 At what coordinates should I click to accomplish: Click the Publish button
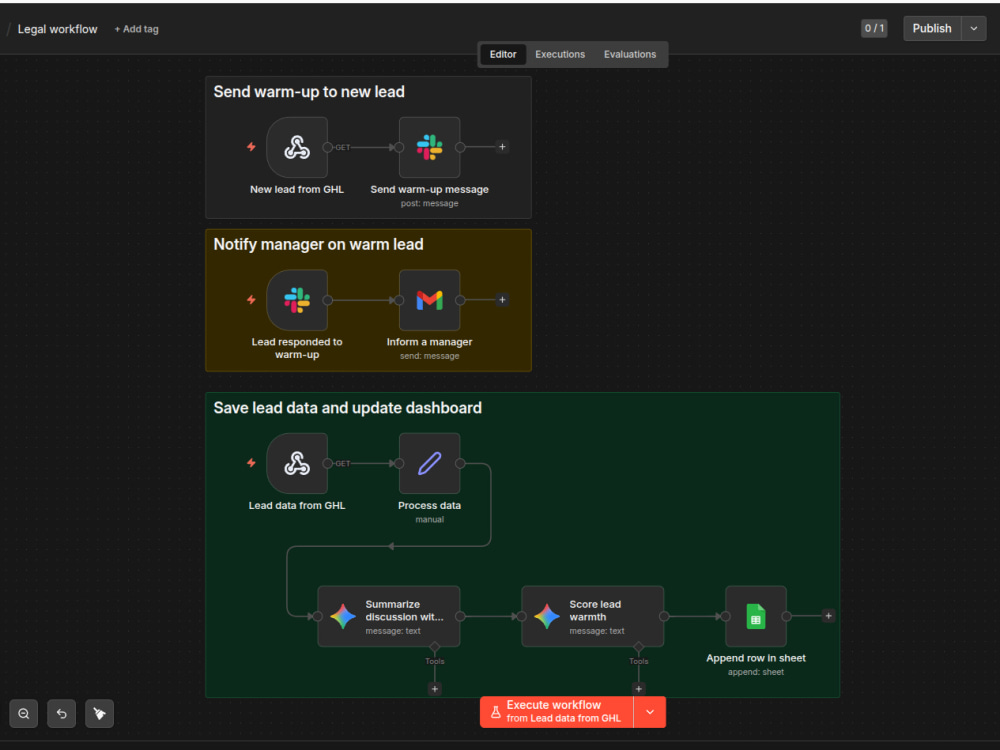tap(932, 29)
